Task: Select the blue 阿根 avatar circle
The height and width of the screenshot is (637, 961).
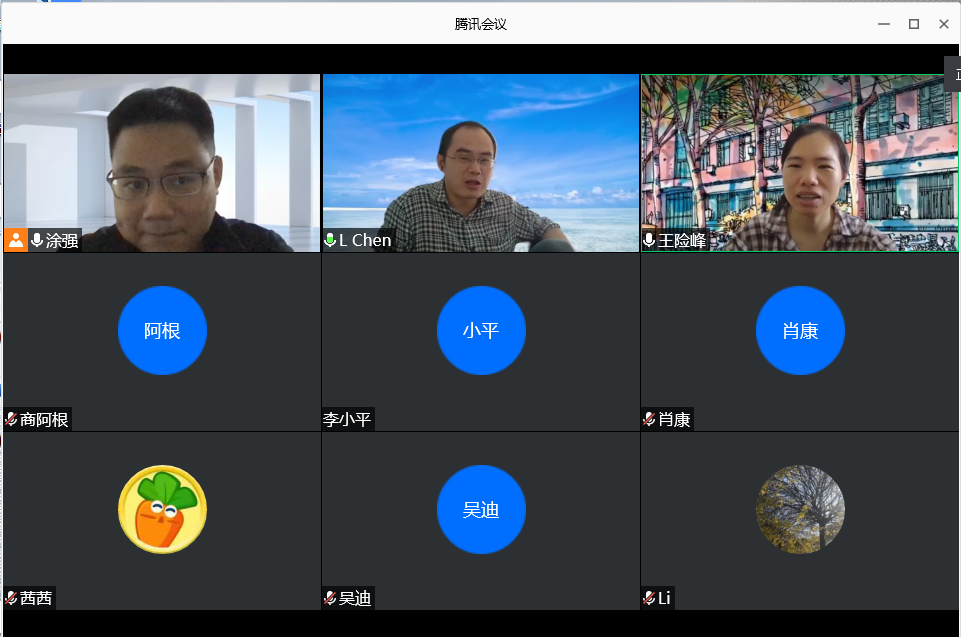Action: [x=162, y=331]
